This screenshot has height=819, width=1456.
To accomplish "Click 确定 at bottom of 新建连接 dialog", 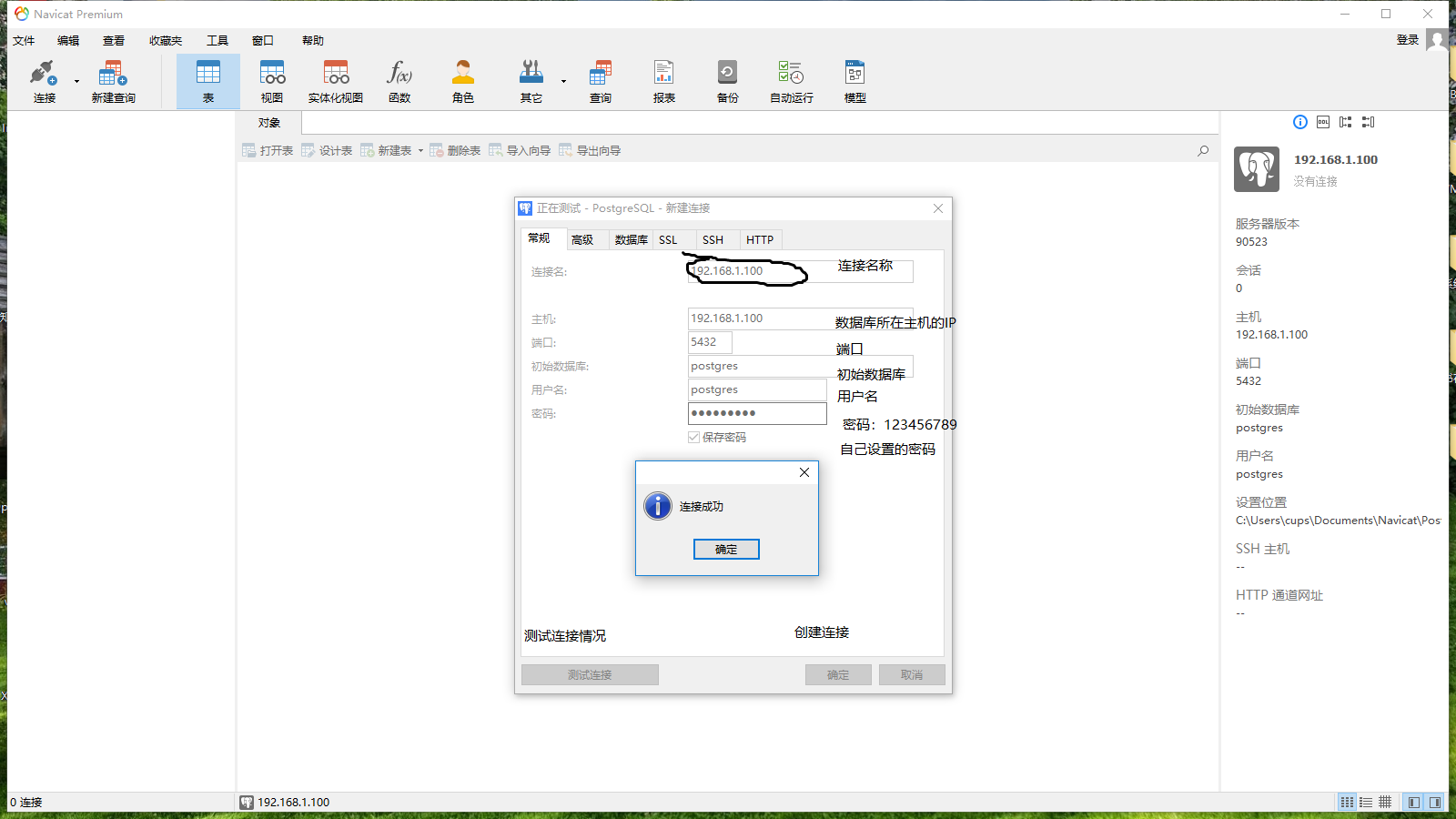I will tap(838, 674).
